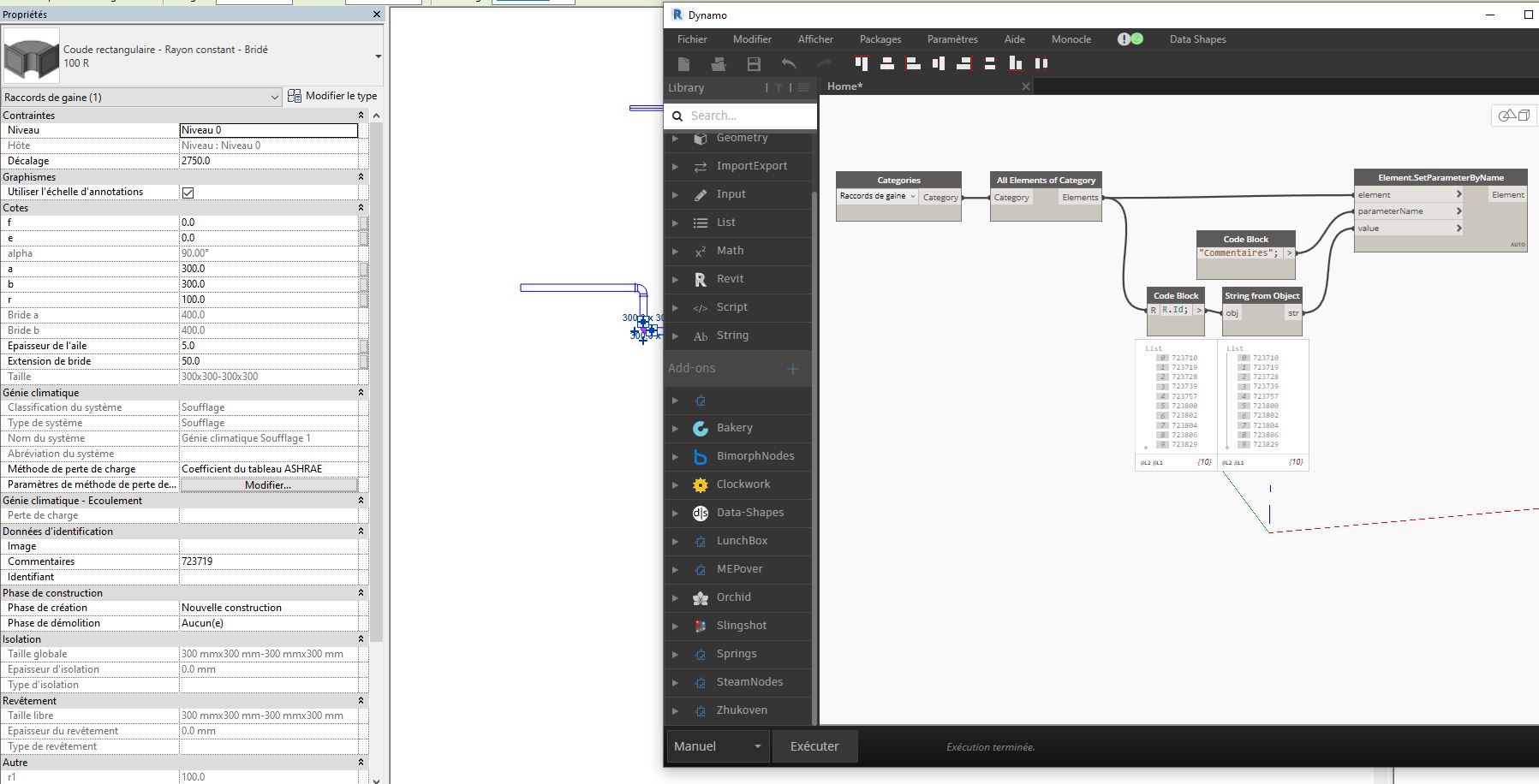Undo the last action in Dynamo
This screenshot has height=784, width=1539.
coord(789,64)
